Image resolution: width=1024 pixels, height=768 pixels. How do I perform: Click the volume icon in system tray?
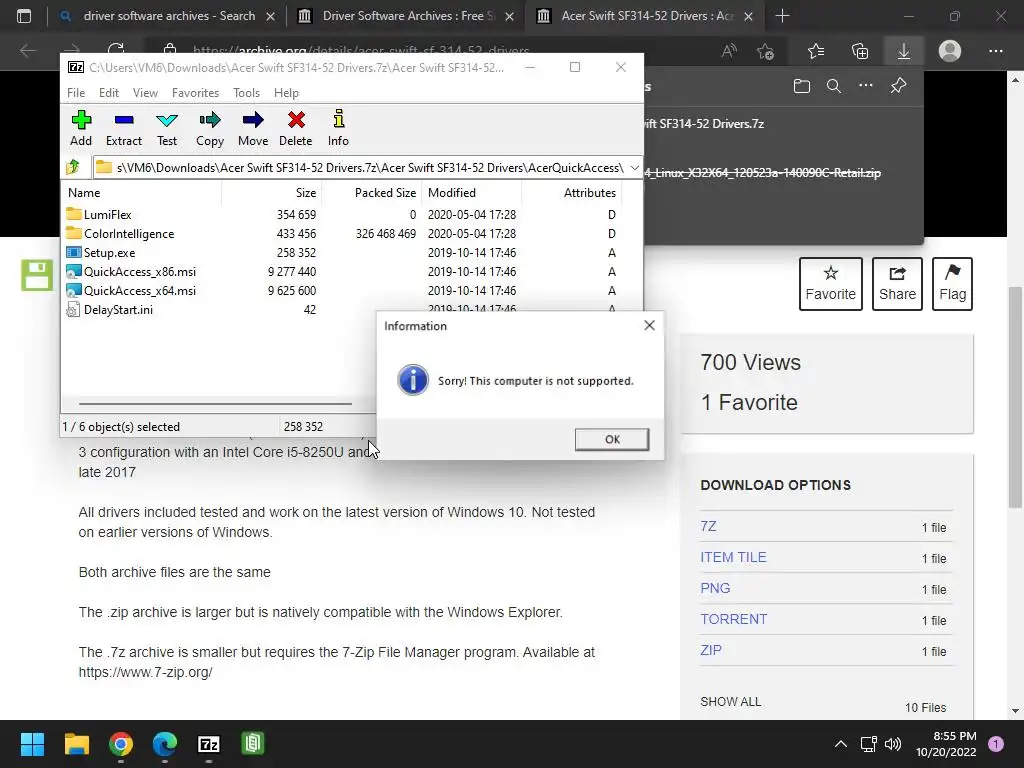(x=893, y=744)
